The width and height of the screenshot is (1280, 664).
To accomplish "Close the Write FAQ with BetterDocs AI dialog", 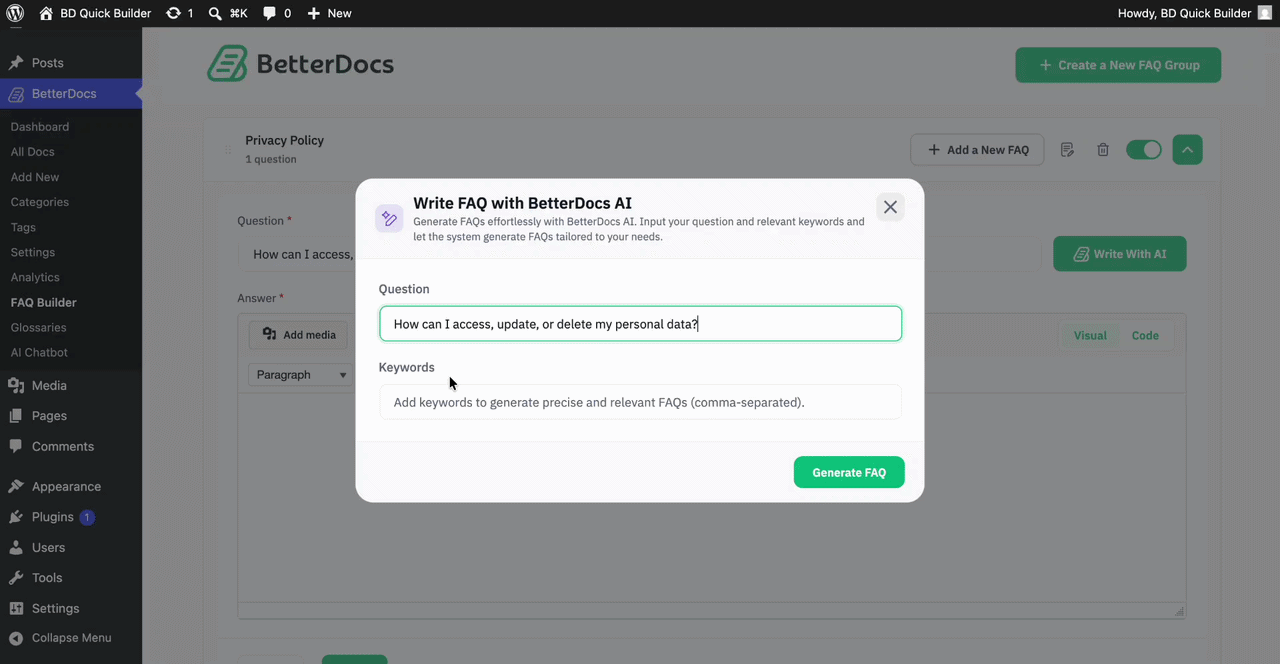I will pos(890,207).
